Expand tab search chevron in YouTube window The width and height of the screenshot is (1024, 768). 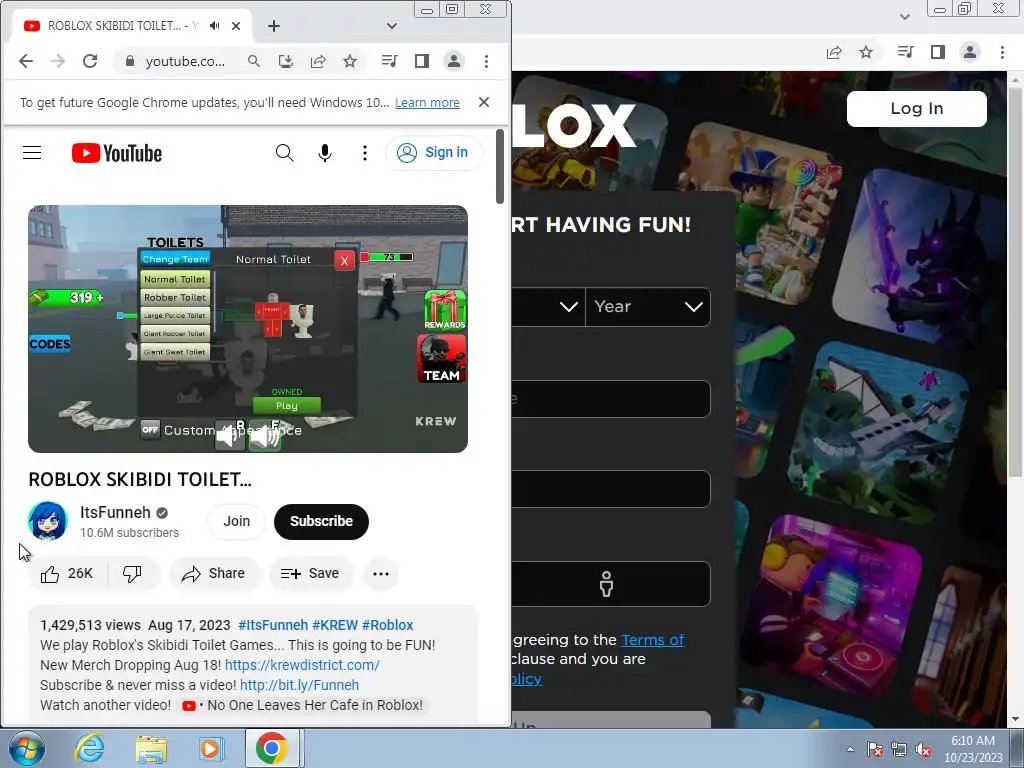[x=392, y=26]
